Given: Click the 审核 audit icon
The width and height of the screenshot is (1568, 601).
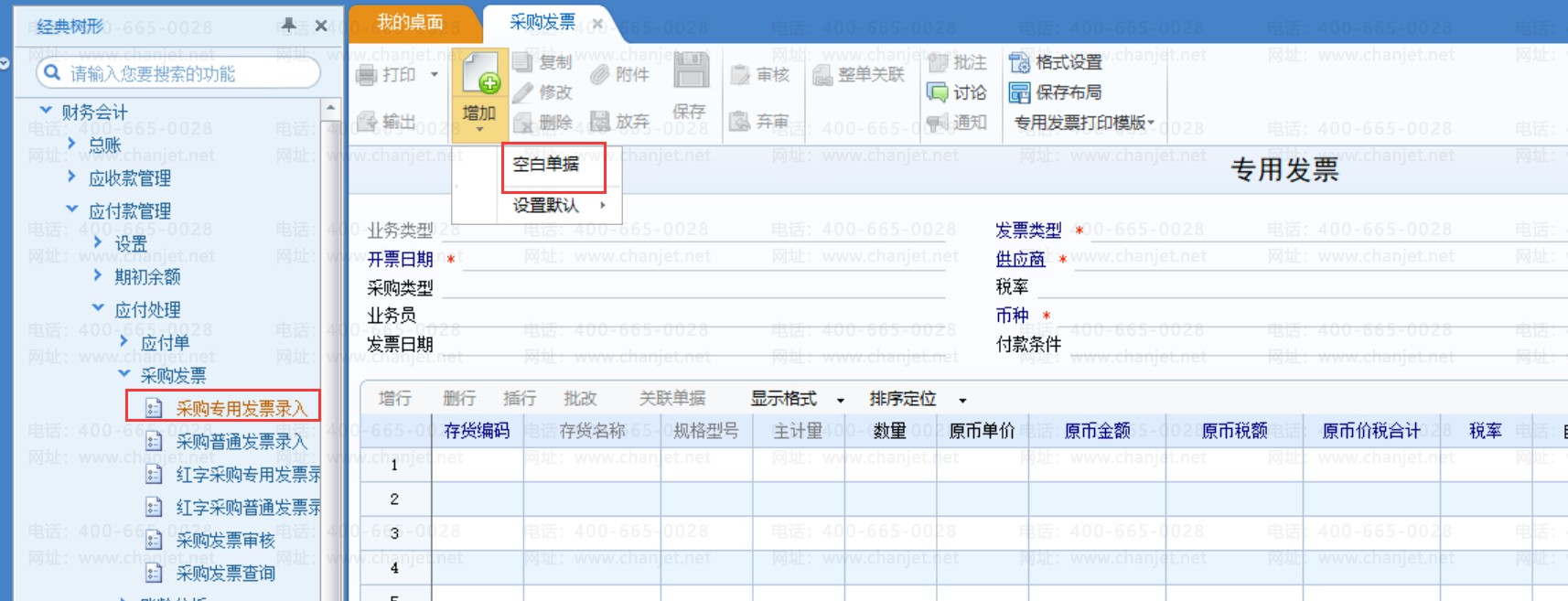Looking at the screenshot, I should pyautogui.click(x=740, y=75).
